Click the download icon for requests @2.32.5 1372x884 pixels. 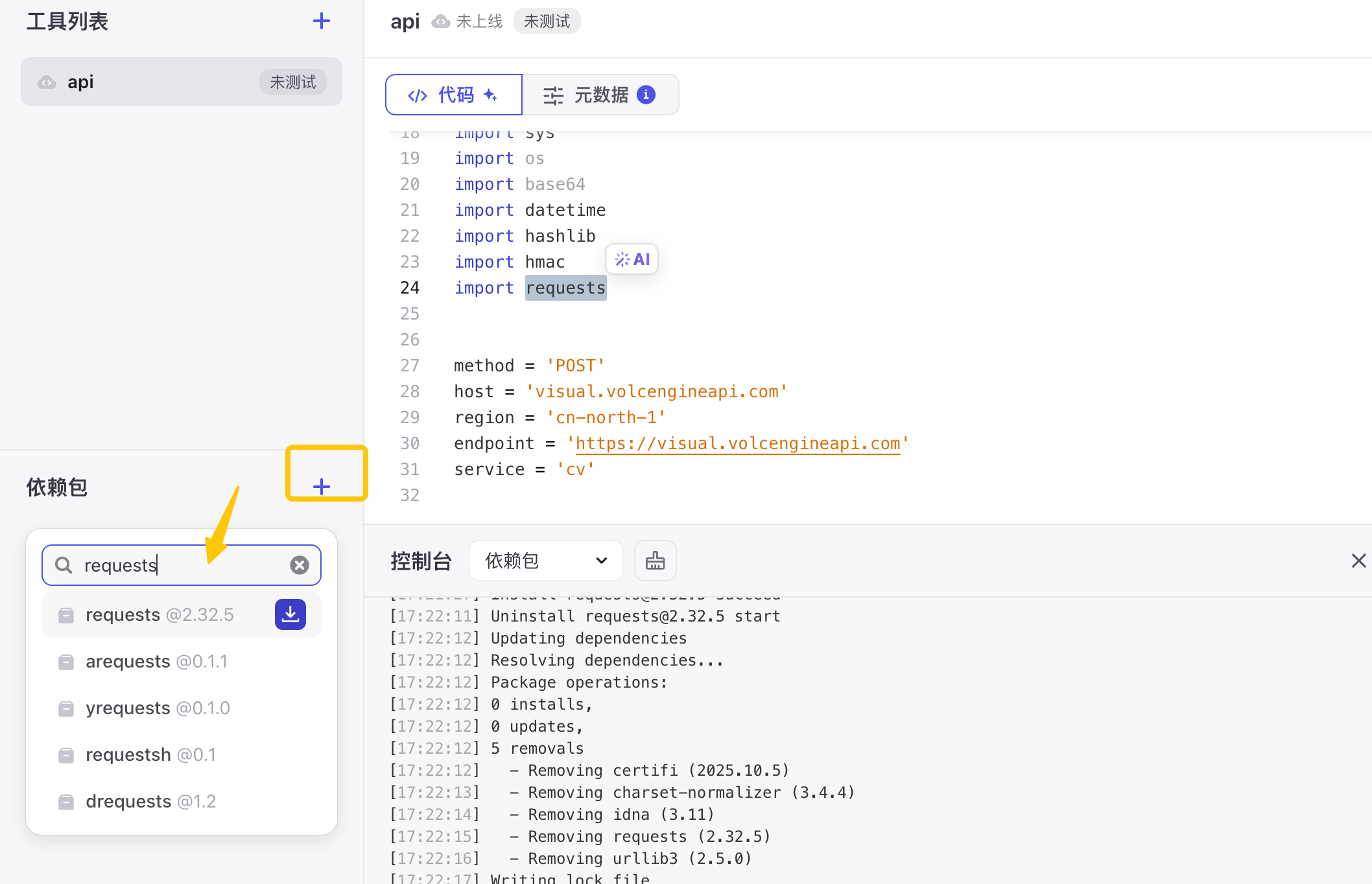(x=290, y=614)
